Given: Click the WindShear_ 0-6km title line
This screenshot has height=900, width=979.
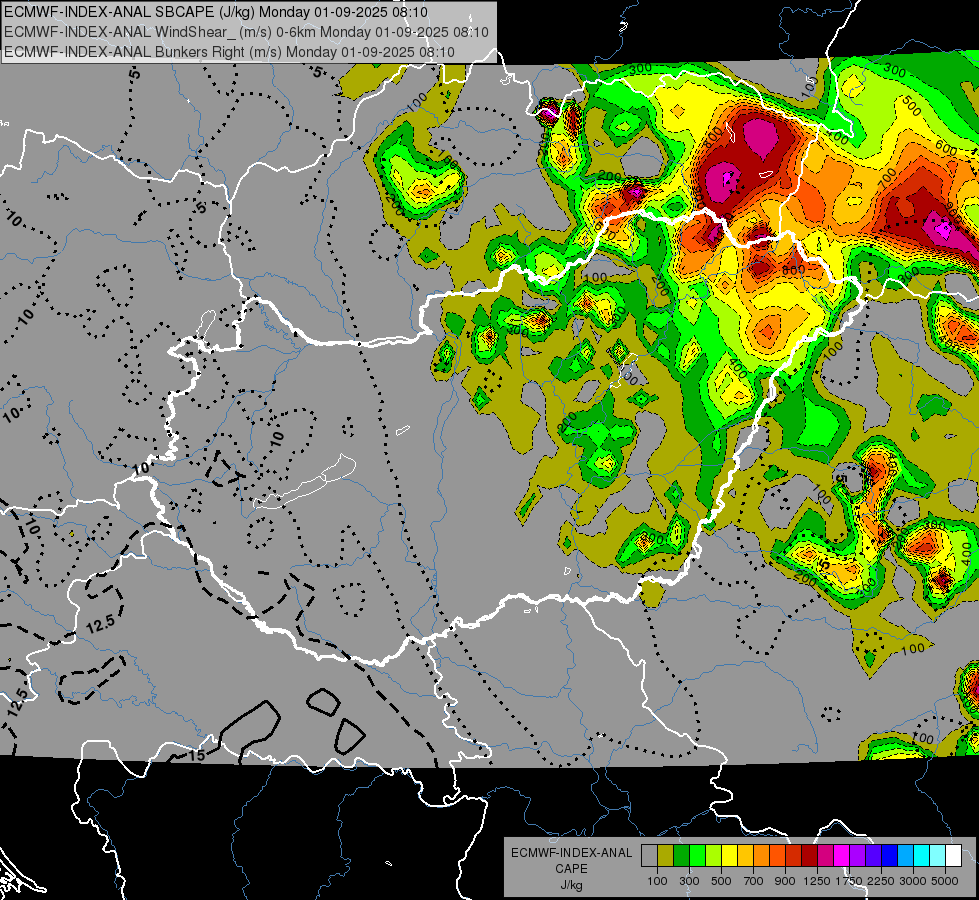Looking at the screenshot, I should (247, 32).
